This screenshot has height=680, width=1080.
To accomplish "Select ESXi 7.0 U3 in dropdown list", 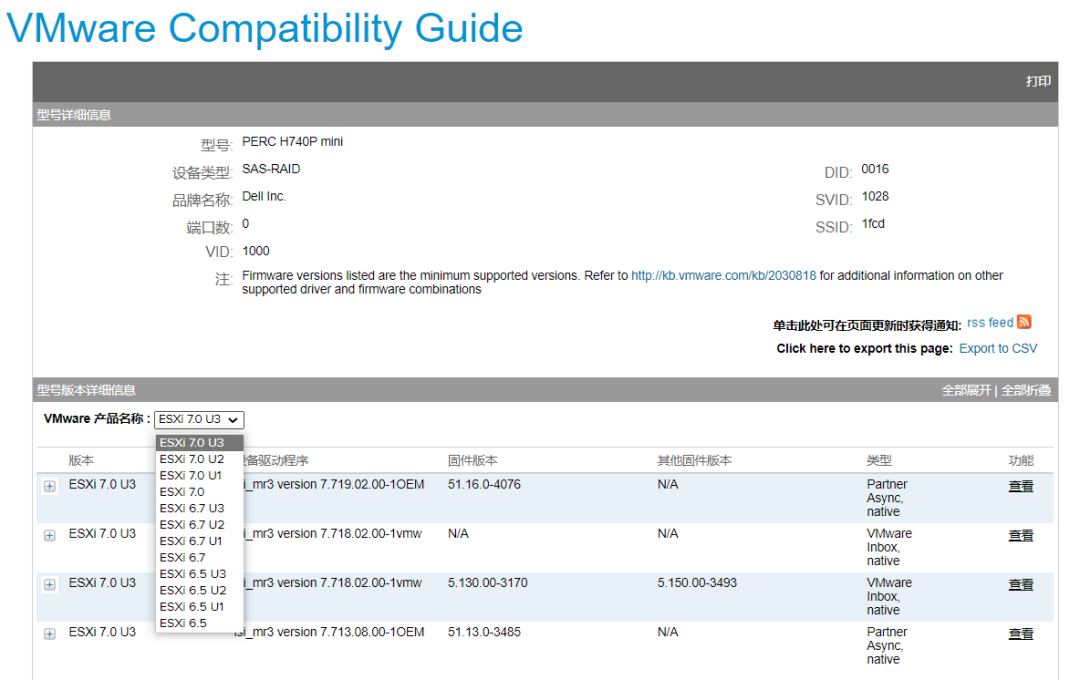I will click(200, 442).
